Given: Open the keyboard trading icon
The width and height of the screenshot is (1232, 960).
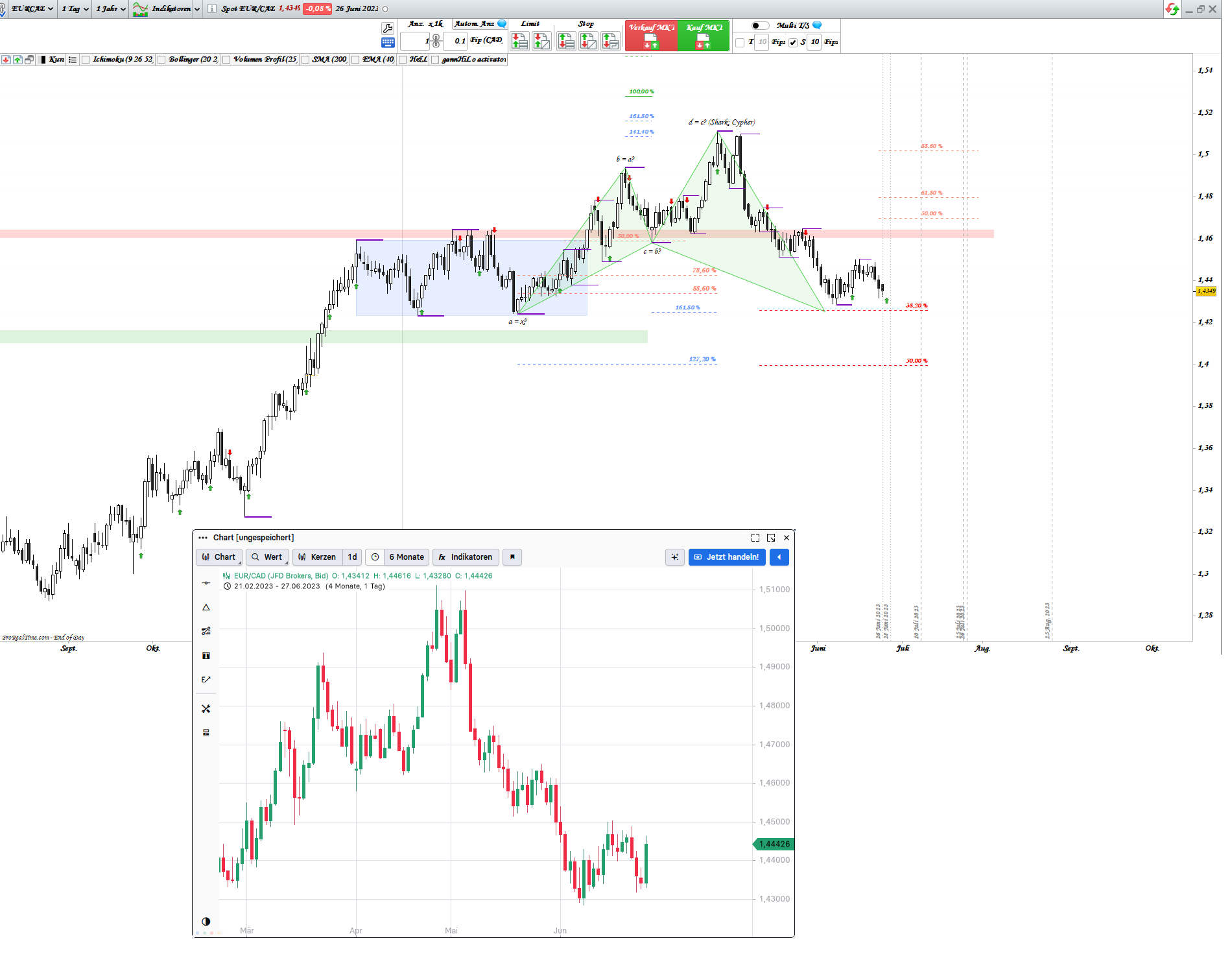Looking at the screenshot, I should [388, 42].
